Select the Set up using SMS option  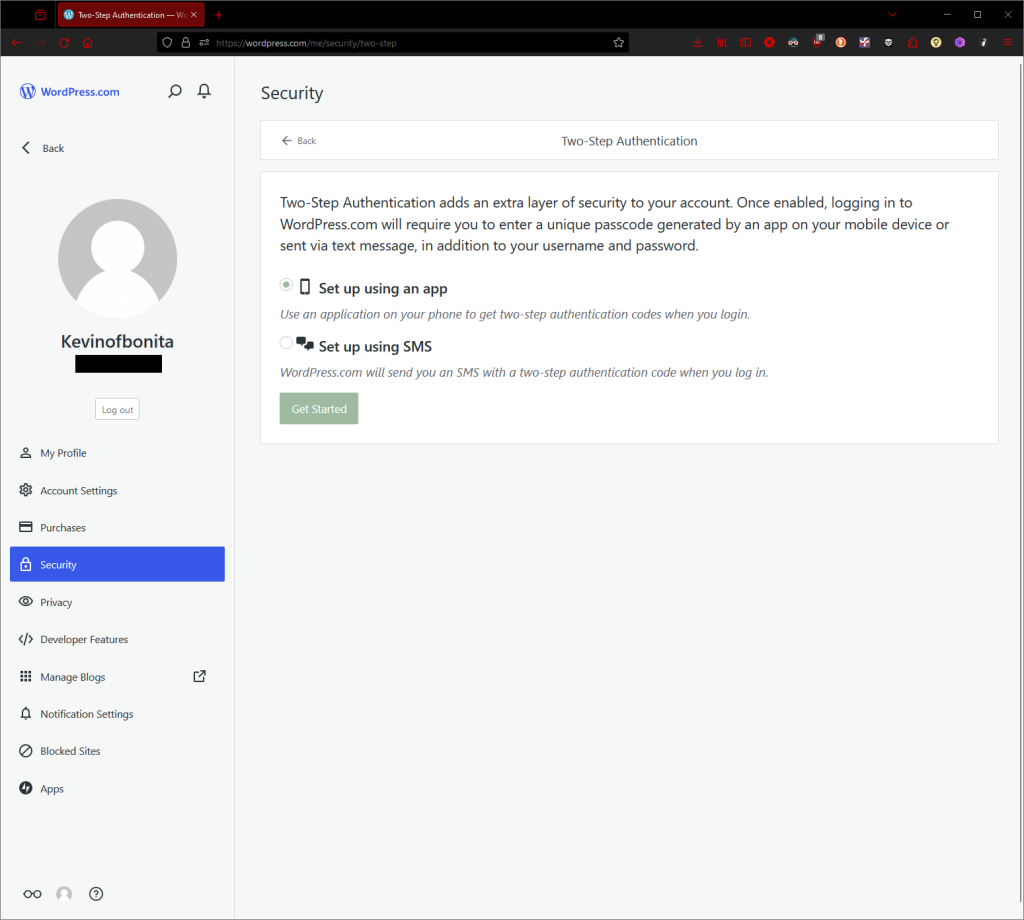click(287, 343)
